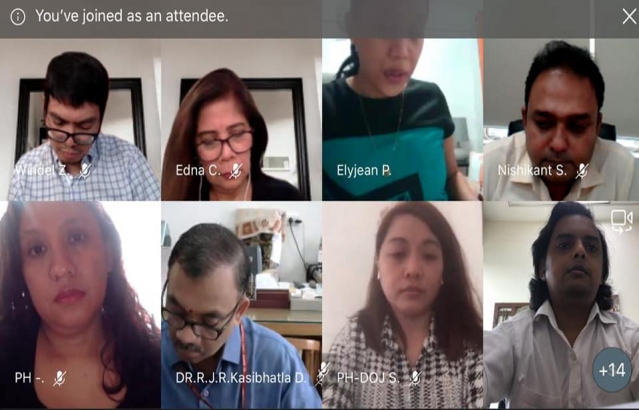Open the +14 additional participants badge
This screenshot has height=410, width=639.
coord(612,370)
